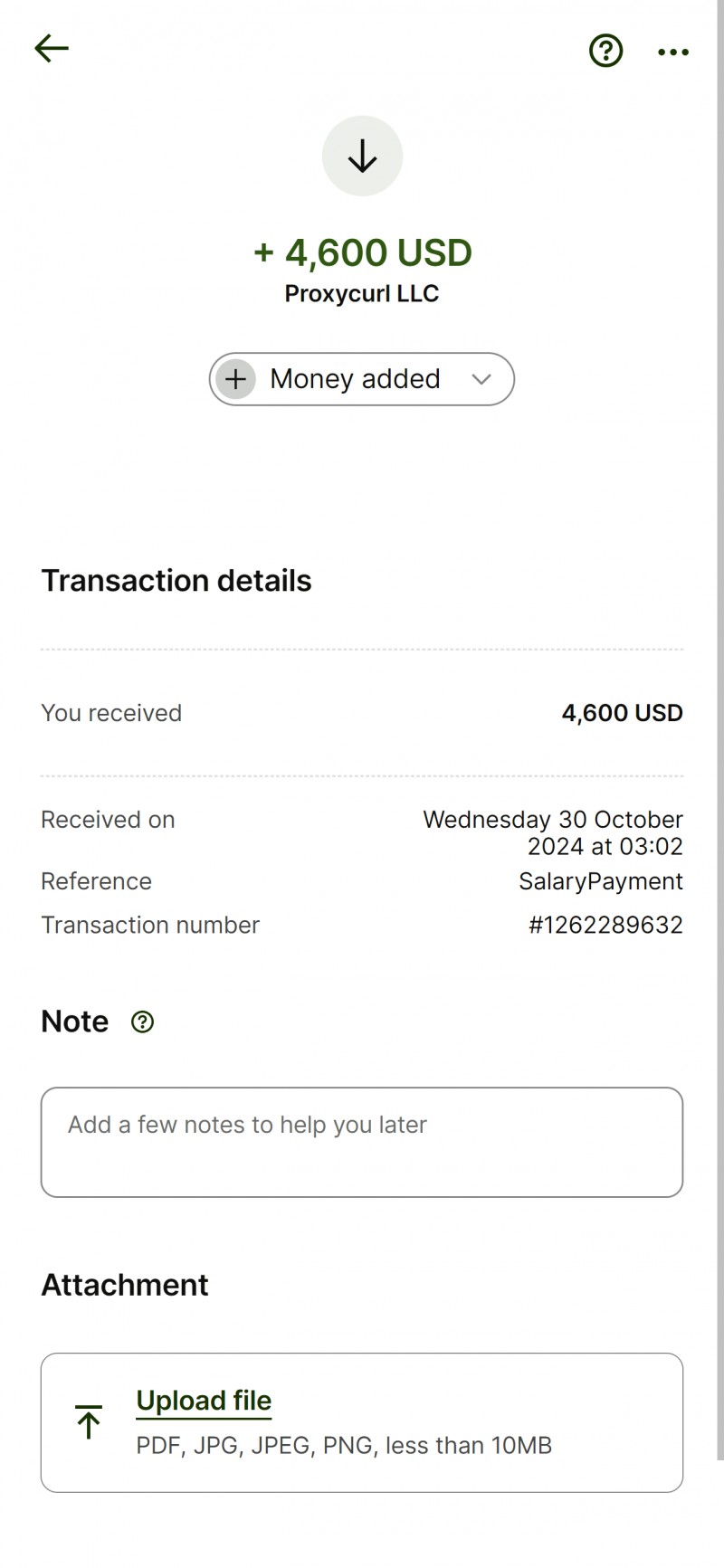Go back using the left arrow
The width and height of the screenshot is (724, 1568).
pyautogui.click(x=52, y=49)
